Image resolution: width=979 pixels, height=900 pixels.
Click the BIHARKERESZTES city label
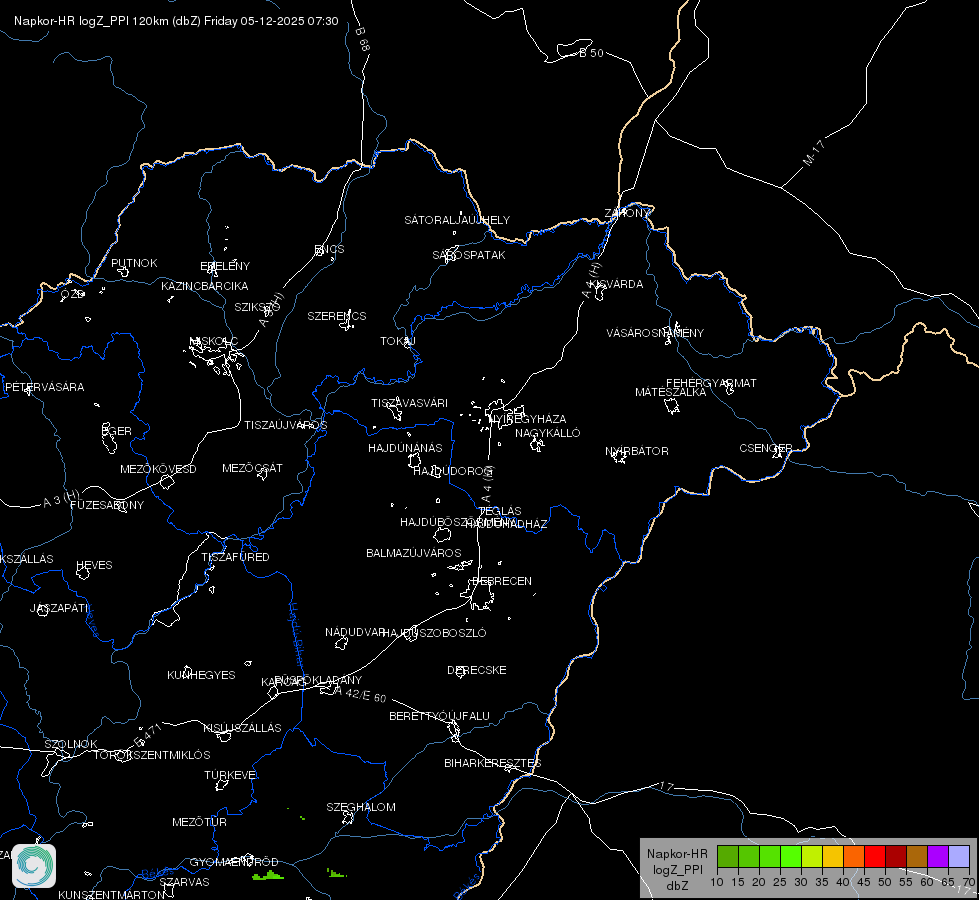point(493,763)
